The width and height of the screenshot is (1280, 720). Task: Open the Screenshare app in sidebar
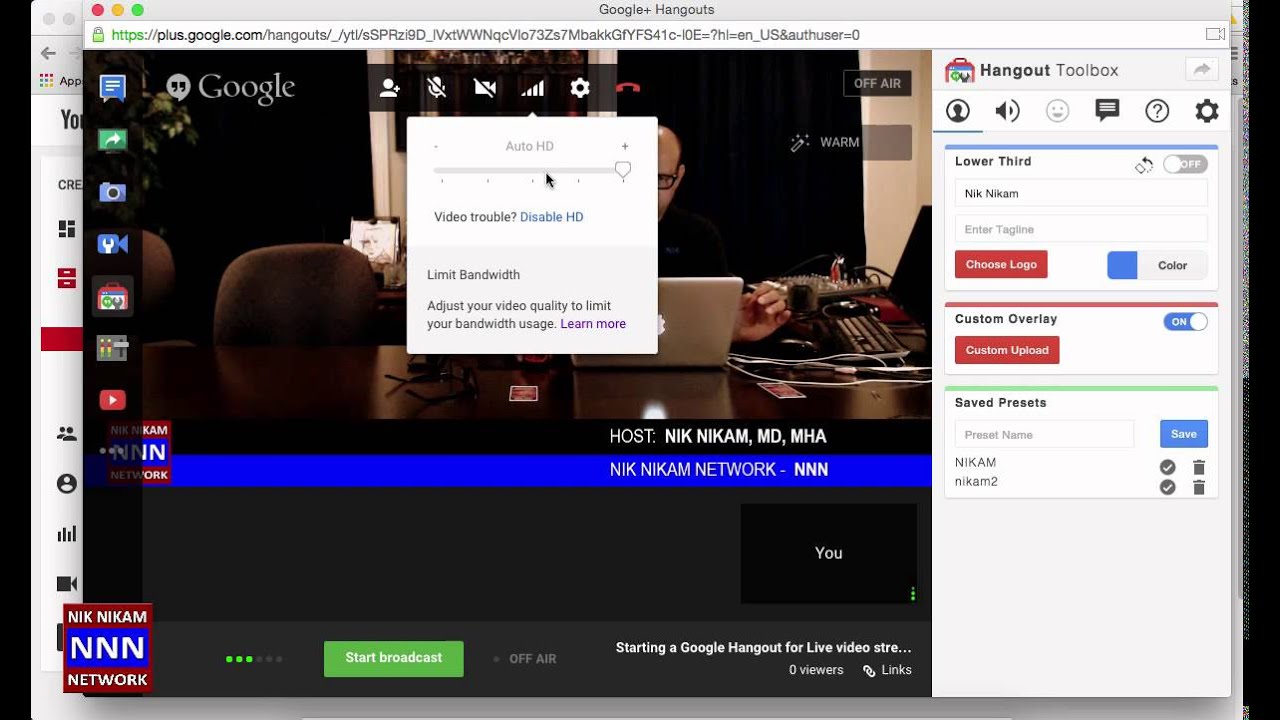pyautogui.click(x=113, y=140)
